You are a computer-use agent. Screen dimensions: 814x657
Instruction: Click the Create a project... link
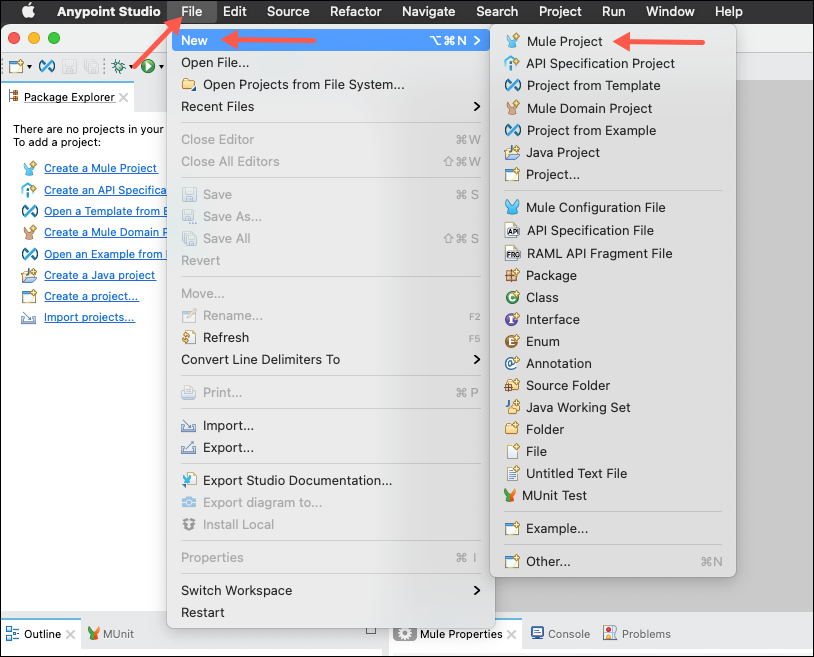point(91,296)
